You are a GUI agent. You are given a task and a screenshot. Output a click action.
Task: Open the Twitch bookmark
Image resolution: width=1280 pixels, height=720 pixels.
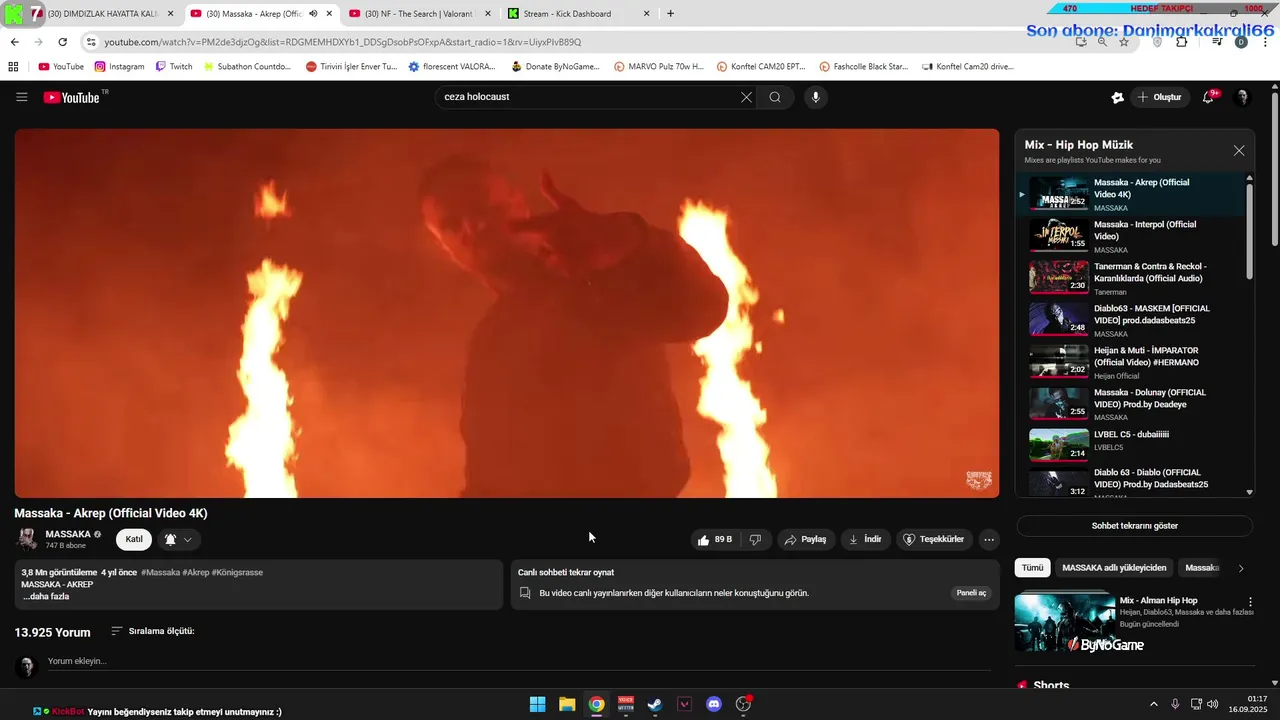pyautogui.click(x=173, y=67)
